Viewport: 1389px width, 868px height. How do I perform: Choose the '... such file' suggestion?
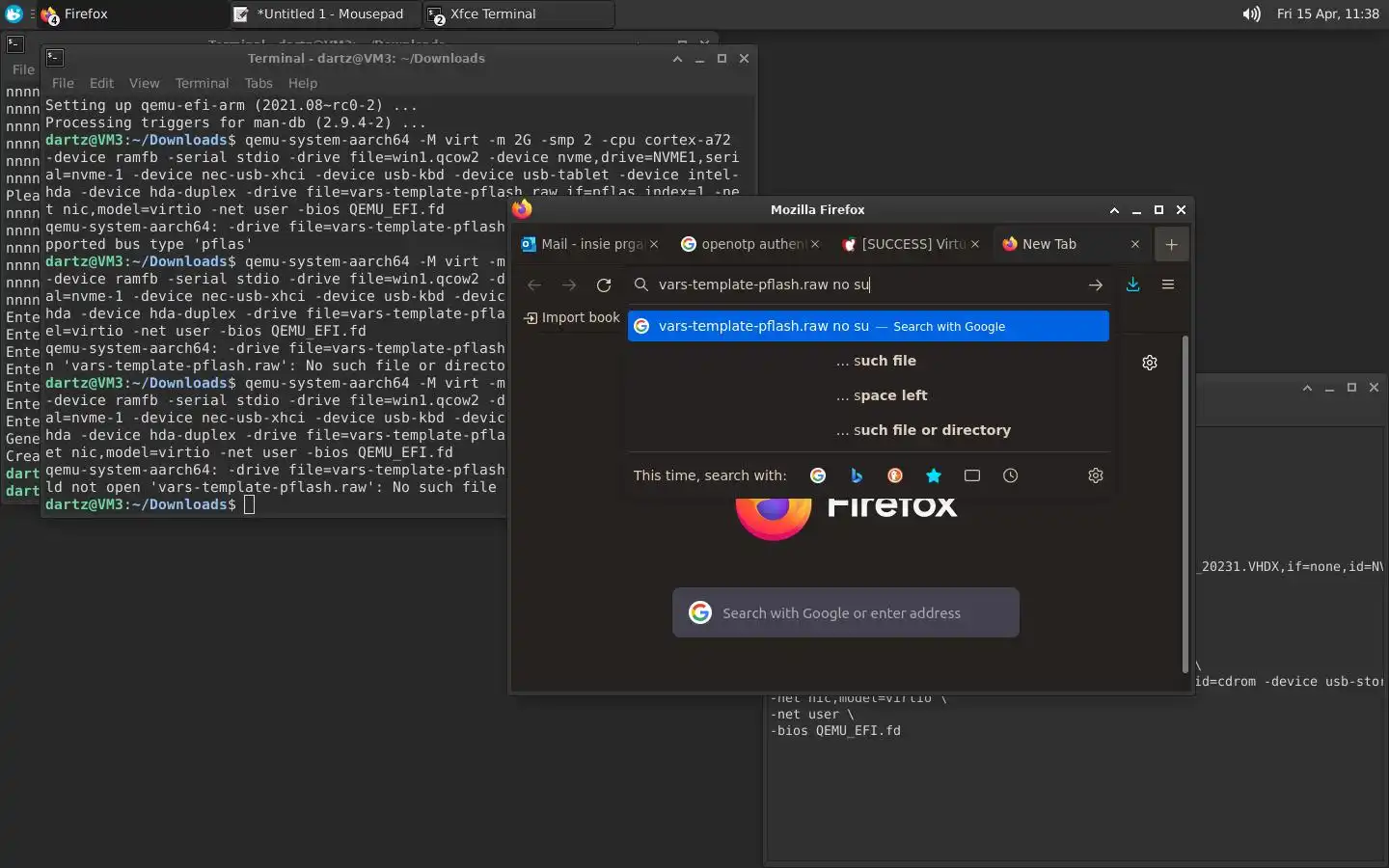pyautogui.click(x=868, y=361)
